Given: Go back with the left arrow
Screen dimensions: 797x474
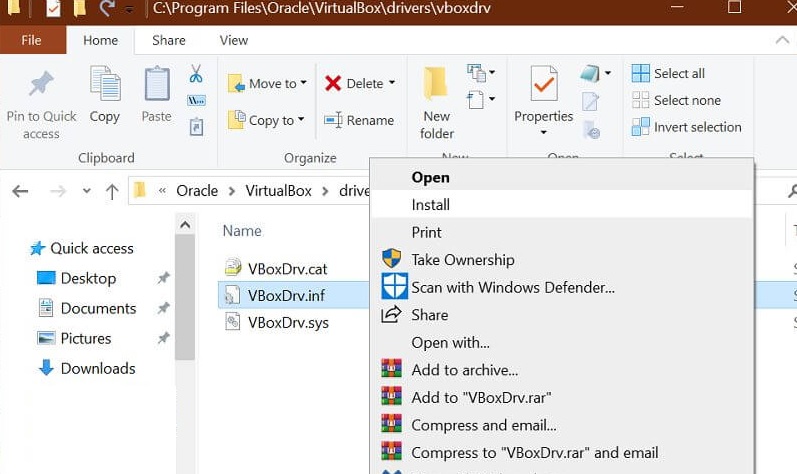Looking at the screenshot, I should (20, 191).
